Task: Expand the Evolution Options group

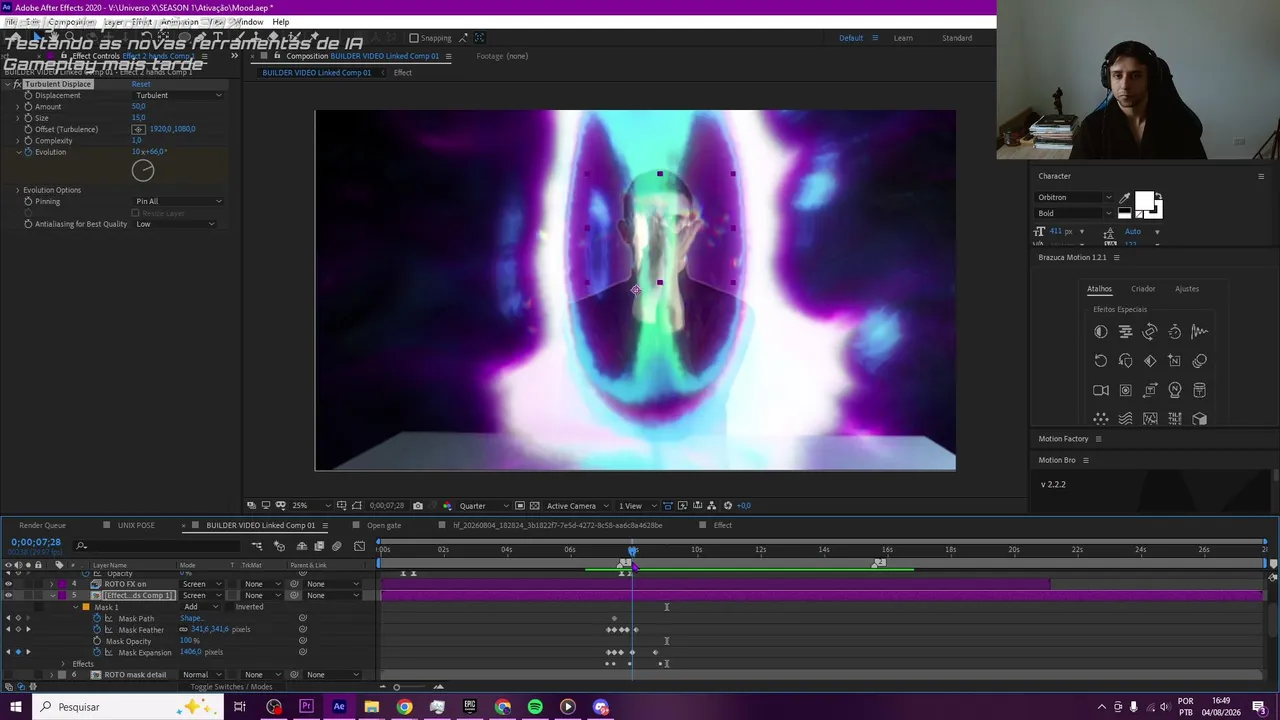Action: pyautogui.click(x=18, y=190)
